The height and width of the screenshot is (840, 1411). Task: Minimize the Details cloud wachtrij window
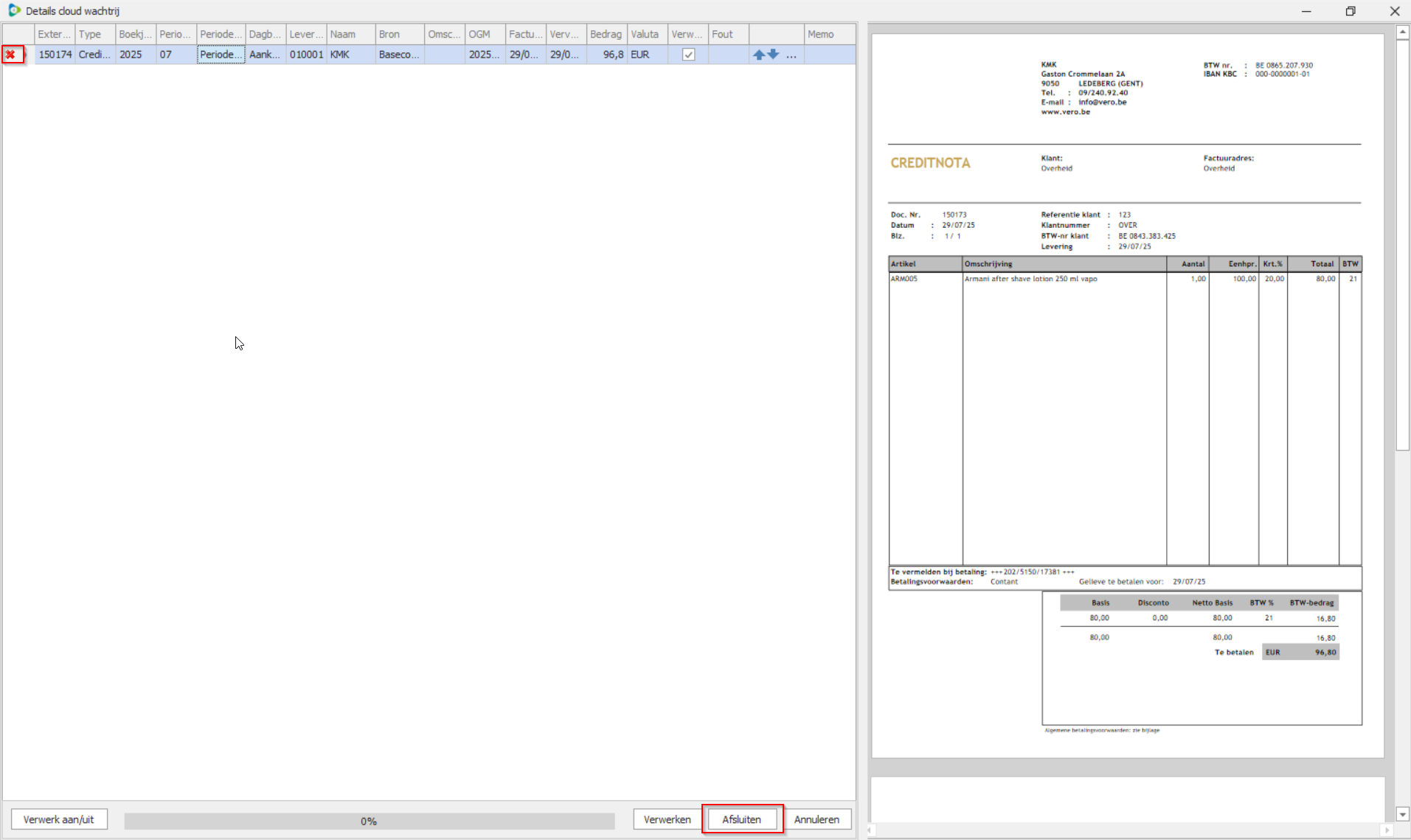click(1306, 11)
